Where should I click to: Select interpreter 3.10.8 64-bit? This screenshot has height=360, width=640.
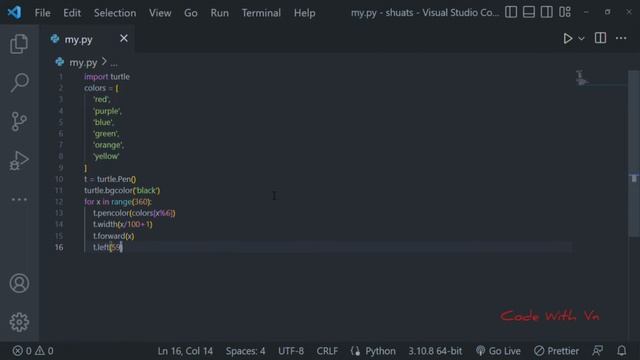click(x=435, y=351)
